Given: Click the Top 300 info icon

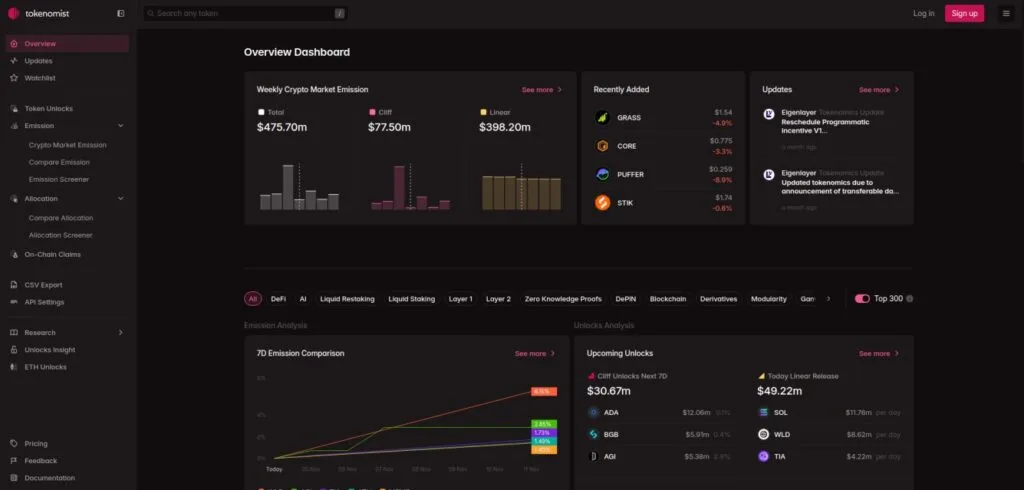Looking at the screenshot, I should pos(910,299).
